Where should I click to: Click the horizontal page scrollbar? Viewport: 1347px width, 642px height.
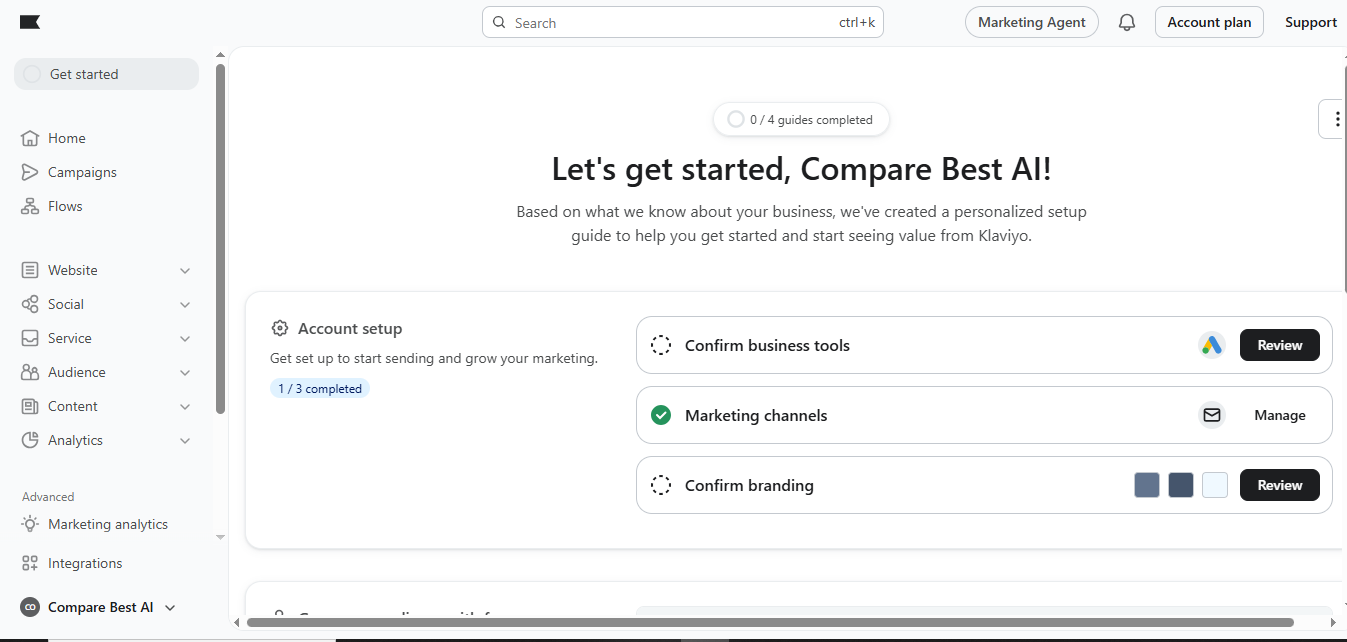[770, 622]
